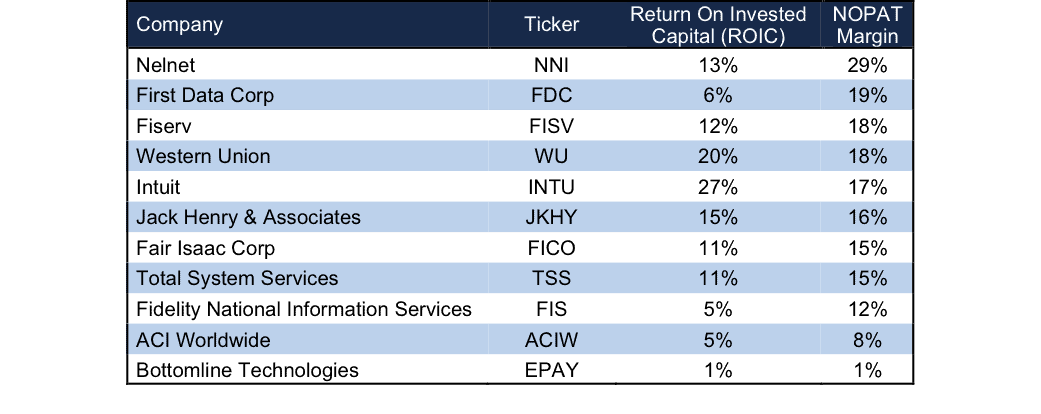1041x414 pixels.
Task: Click Nelnet's 29% NOPAT Margin value
Action: point(868,64)
